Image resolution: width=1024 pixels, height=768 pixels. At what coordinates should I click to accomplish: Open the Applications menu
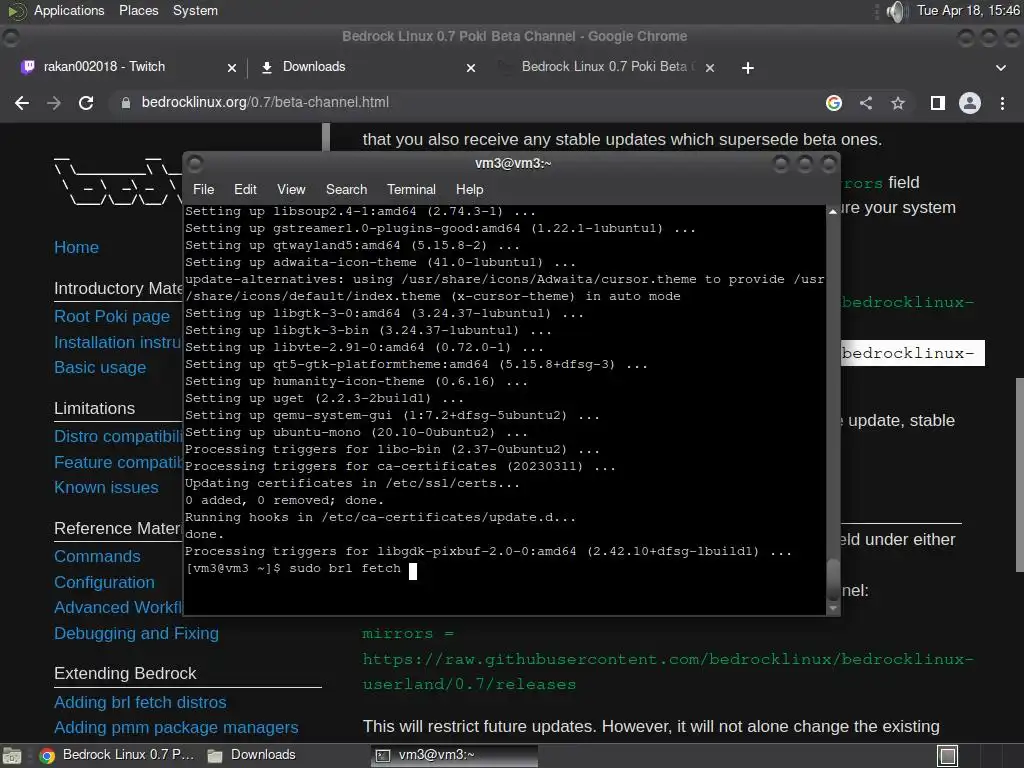point(69,10)
